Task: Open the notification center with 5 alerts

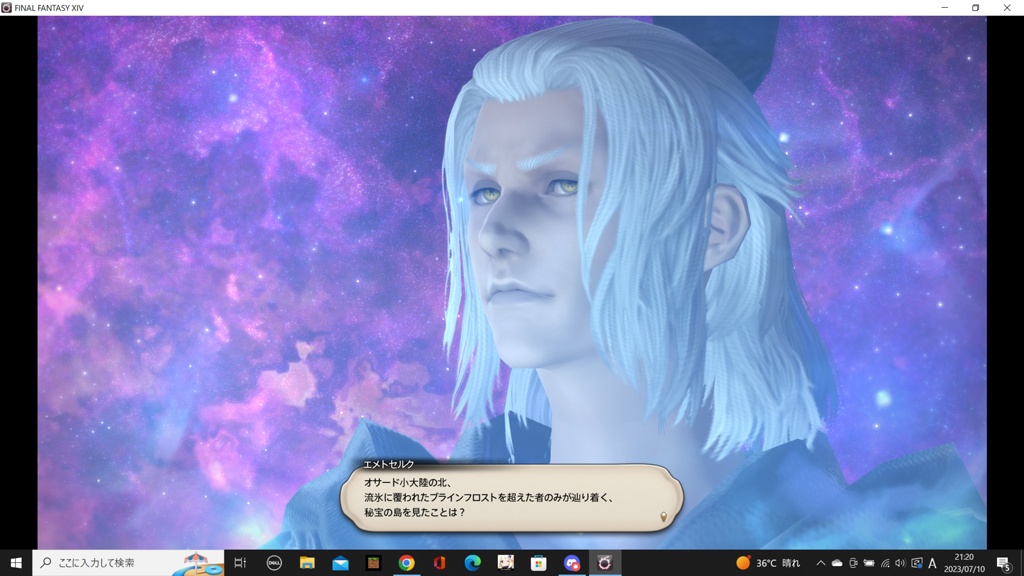Action: coord(1004,563)
